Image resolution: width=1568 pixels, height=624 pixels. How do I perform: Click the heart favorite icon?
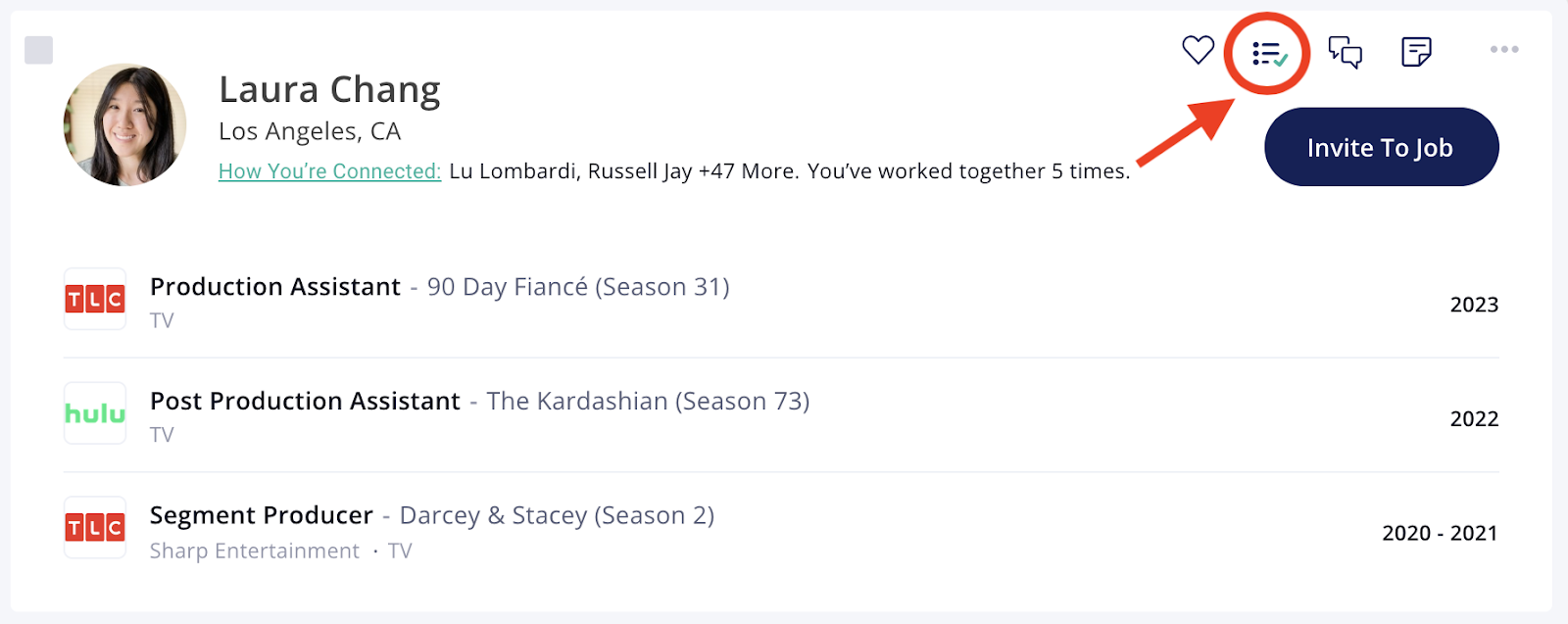pyautogui.click(x=1198, y=50)
